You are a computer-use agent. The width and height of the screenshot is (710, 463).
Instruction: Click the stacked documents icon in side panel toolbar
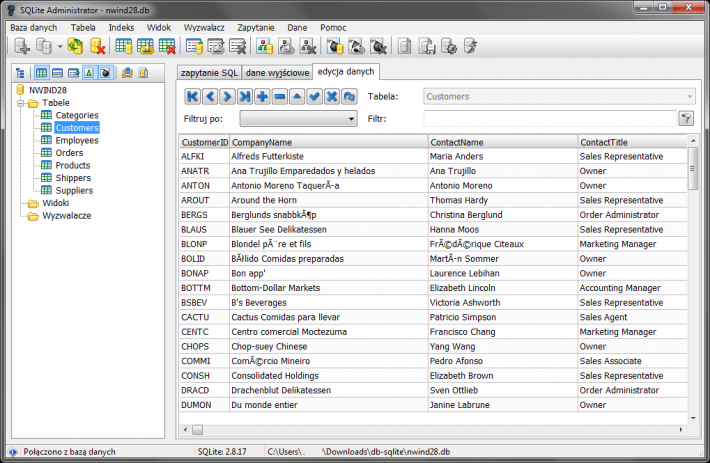click(x=127, y=73)
